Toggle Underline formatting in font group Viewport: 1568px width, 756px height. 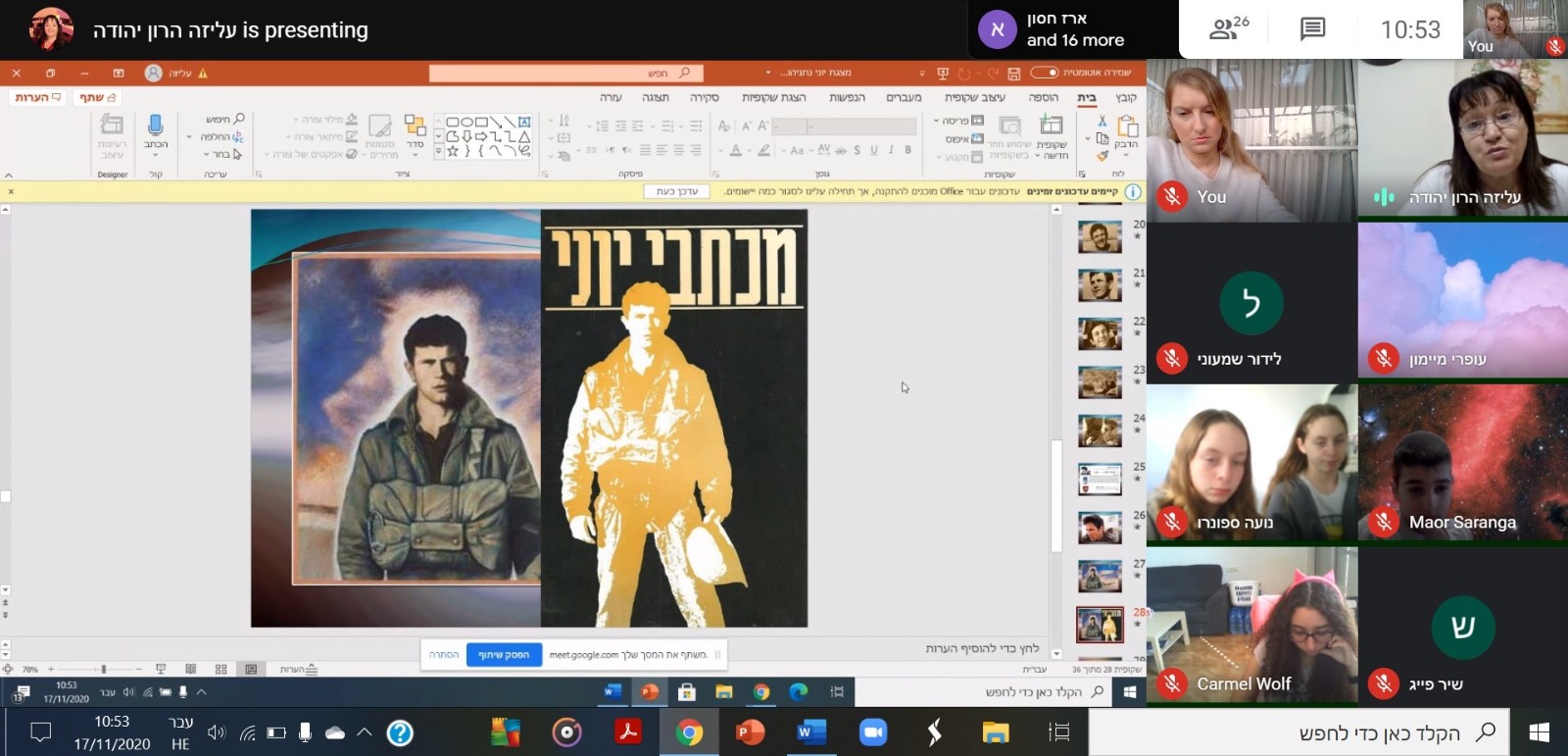click(874, 150)
